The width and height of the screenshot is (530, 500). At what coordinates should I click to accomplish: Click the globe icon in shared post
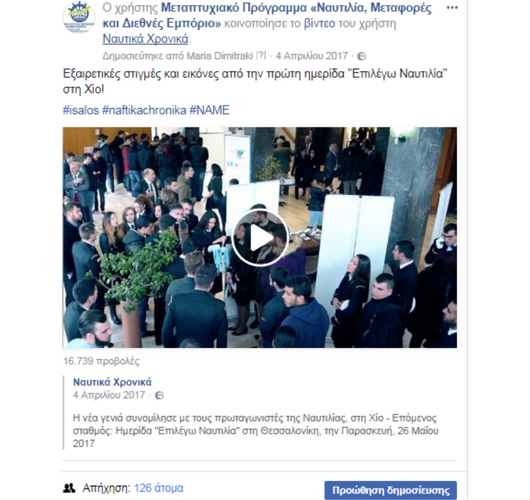[x=159, y=395]
